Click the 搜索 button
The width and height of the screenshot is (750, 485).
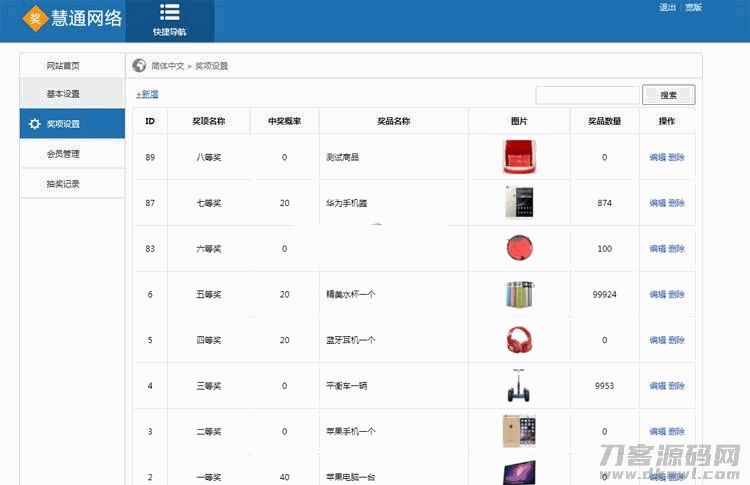pos(668,95)
